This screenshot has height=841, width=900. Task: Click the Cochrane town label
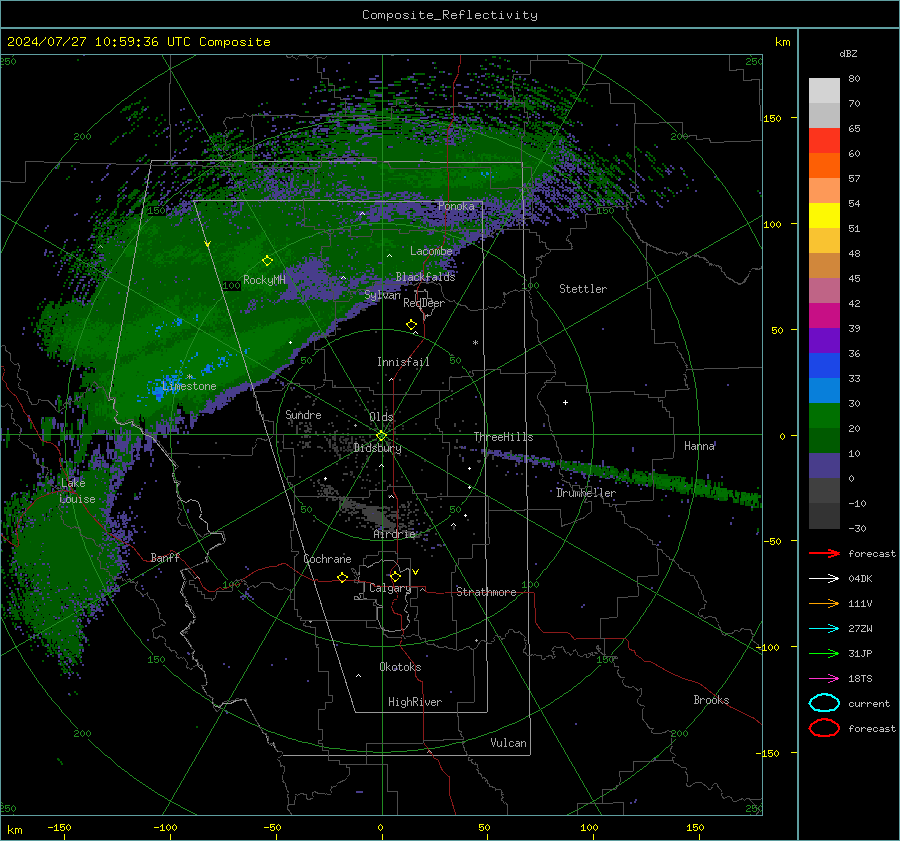pos(327,559)
